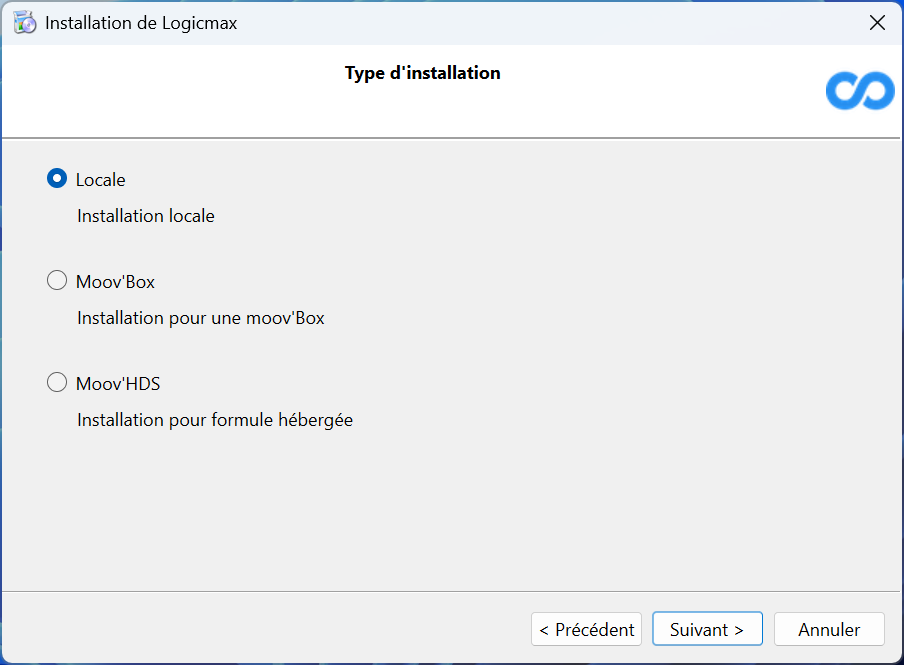This screenshot has height=665, width=904.
Task: Select the Locale radio button circle
Action: (57, 179)
